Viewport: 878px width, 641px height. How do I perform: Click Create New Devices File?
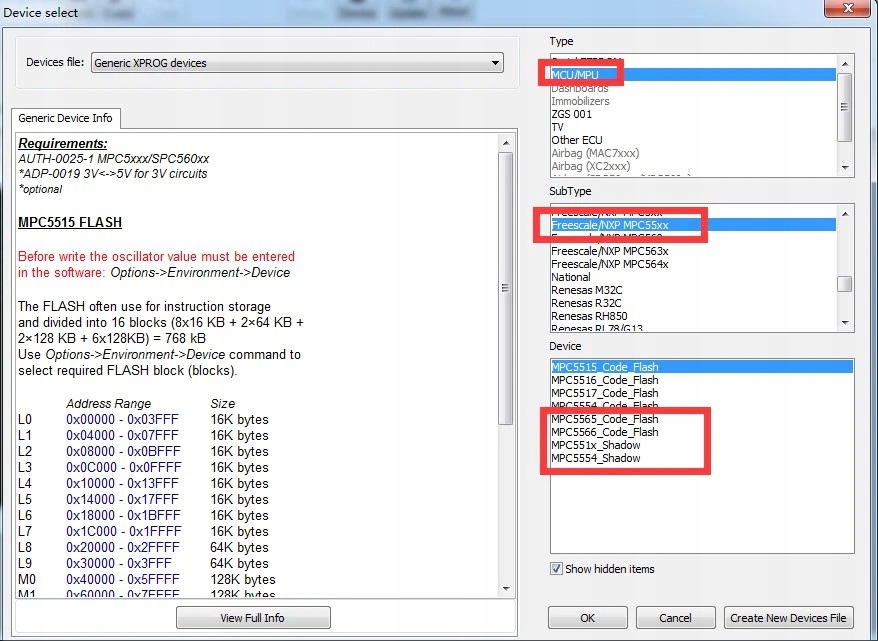point(788,618)
